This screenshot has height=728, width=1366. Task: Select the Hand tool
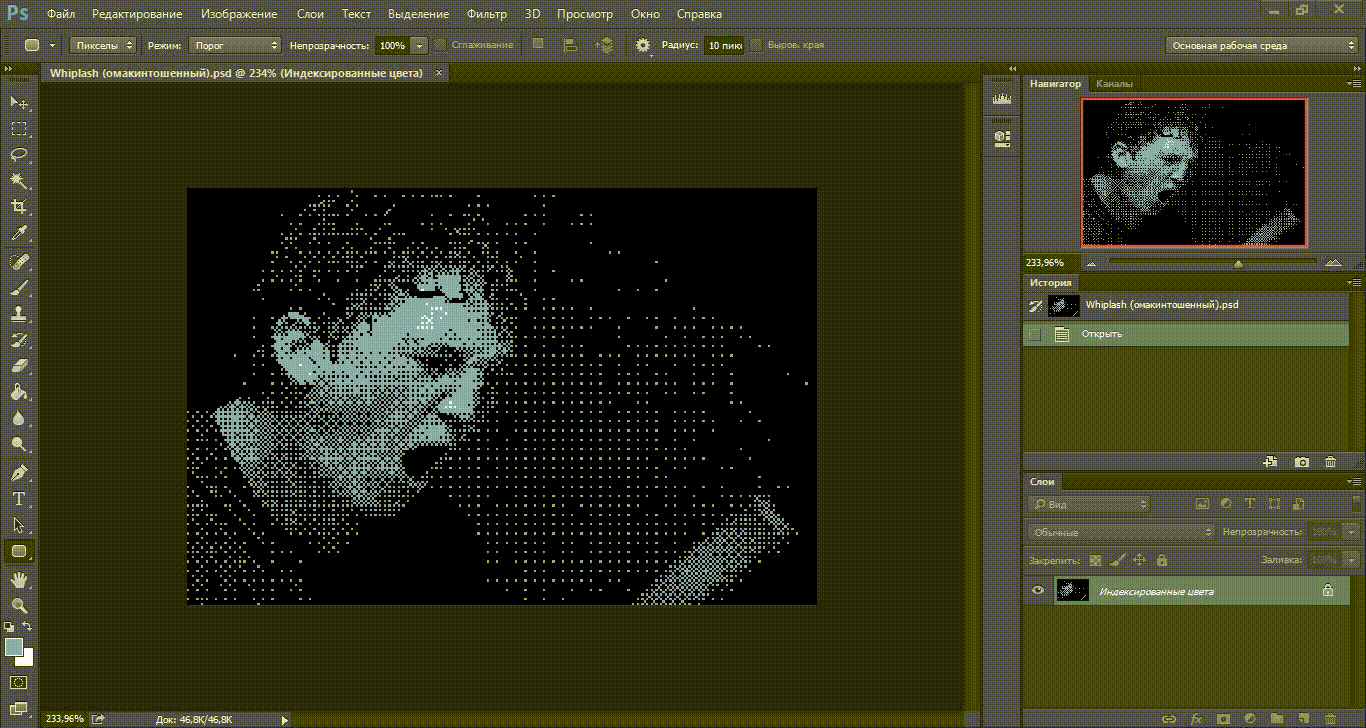[19, 579]
